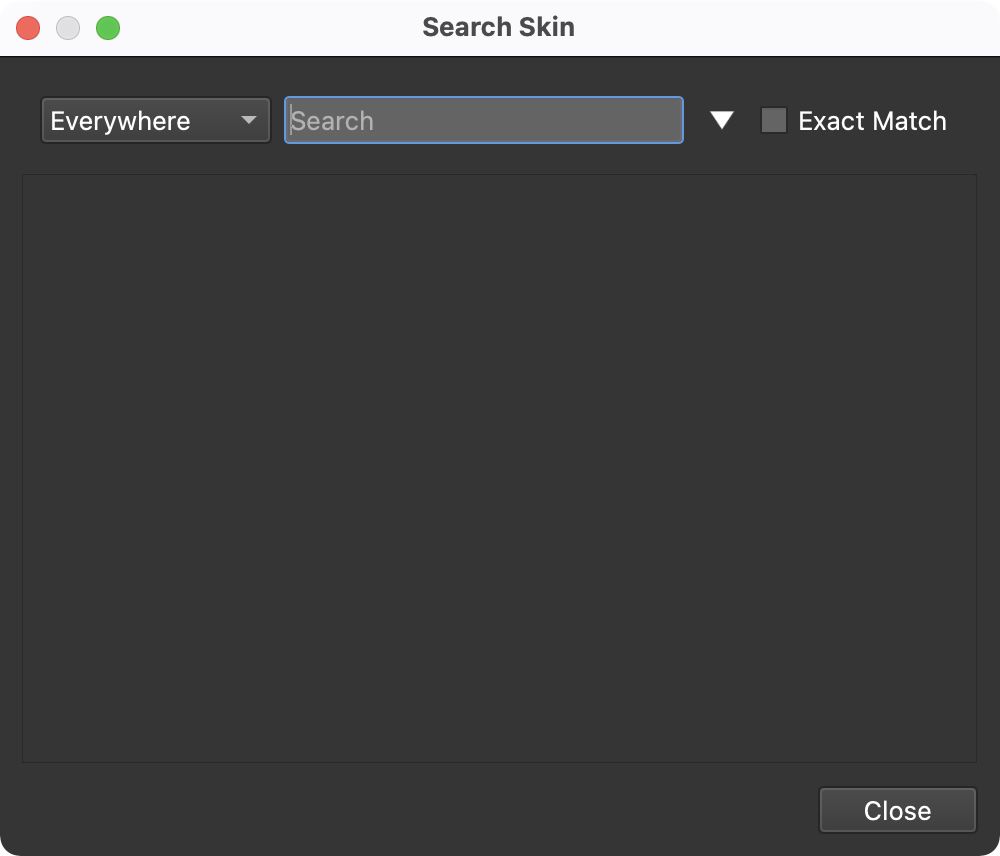Click the dialog title bar region
Viewport: 1000px width, 856px height.
click(x=498, y=27)
